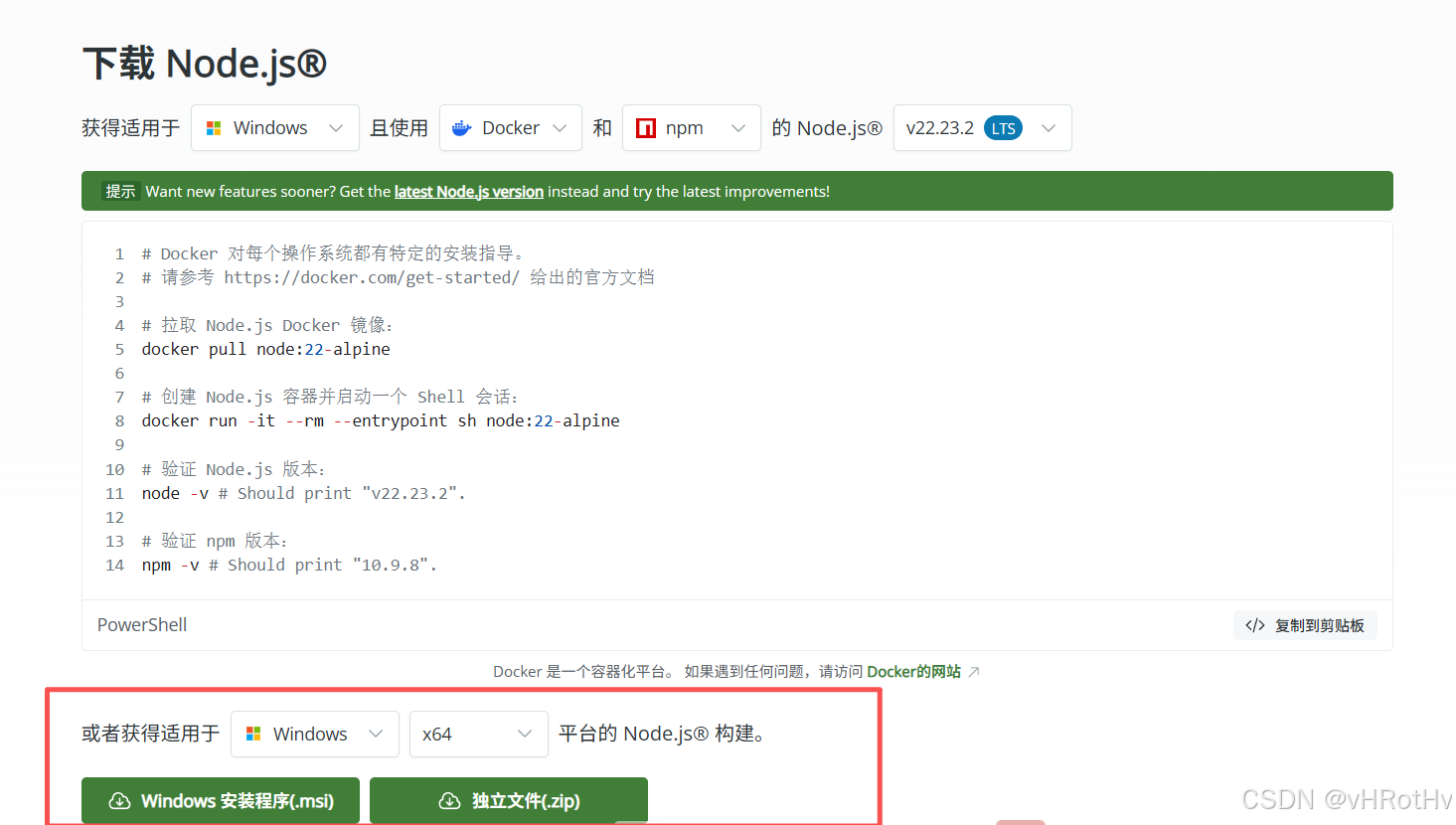This screenshot has height=825, width=1456.
Task: Click the Windows logo in top dropdown
Action: tap(214, 128)
